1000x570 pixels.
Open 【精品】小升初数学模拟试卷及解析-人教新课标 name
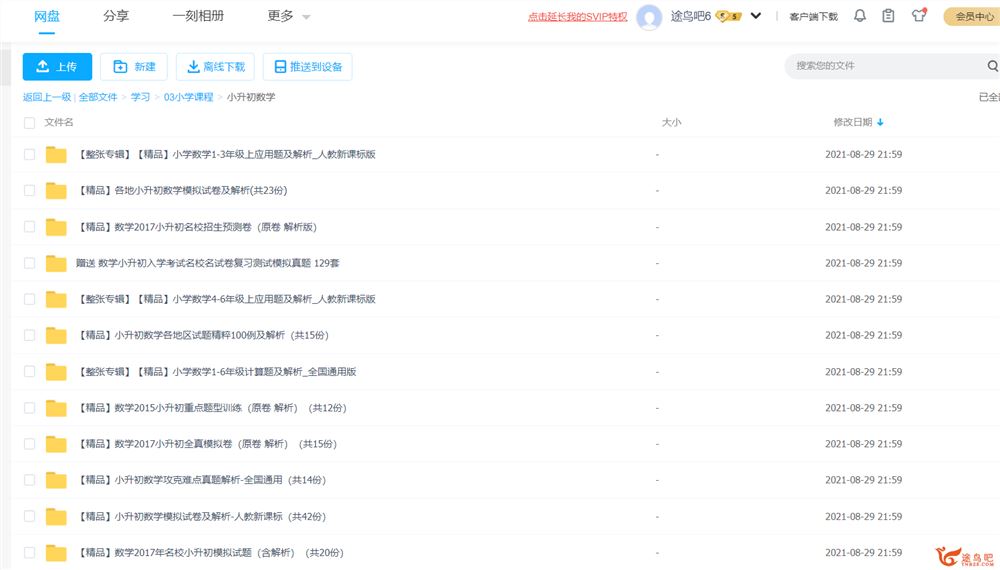tap(202, 516)
